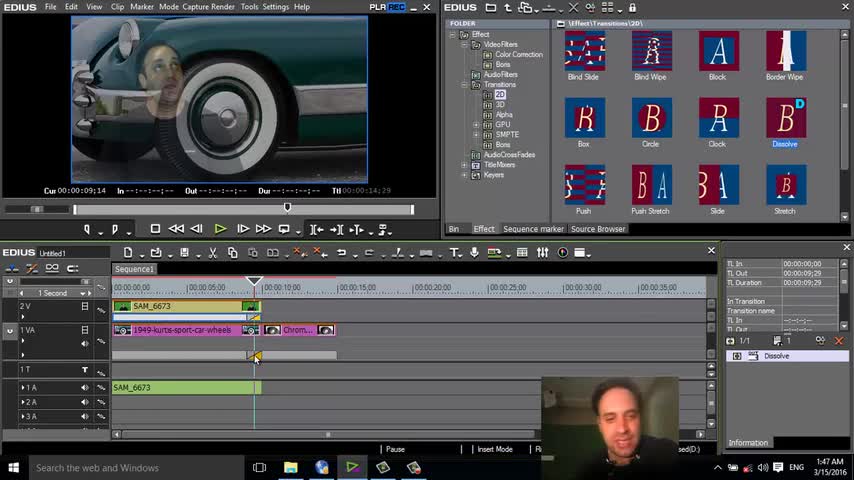Click the delete X icon in the Information panel

[x=838, y=341]
